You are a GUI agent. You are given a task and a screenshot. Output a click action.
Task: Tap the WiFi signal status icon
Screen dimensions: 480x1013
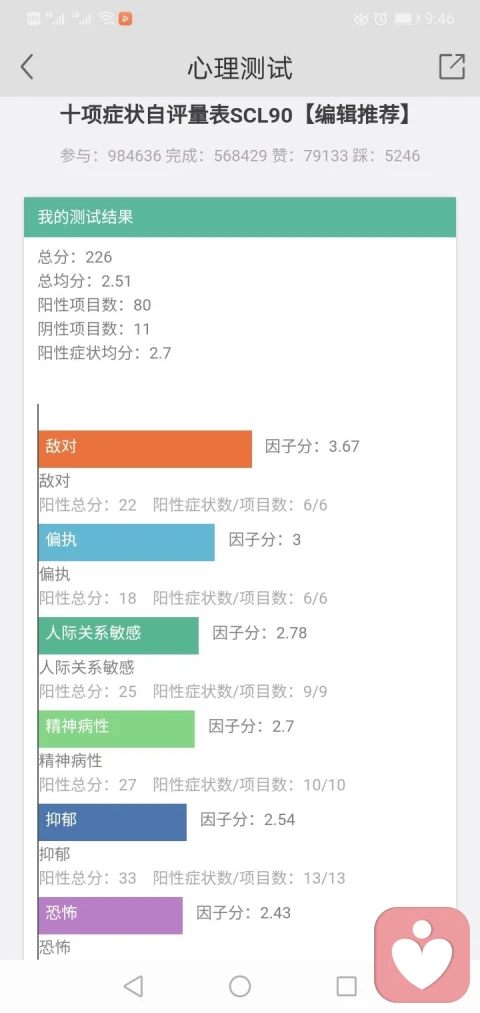107,19
